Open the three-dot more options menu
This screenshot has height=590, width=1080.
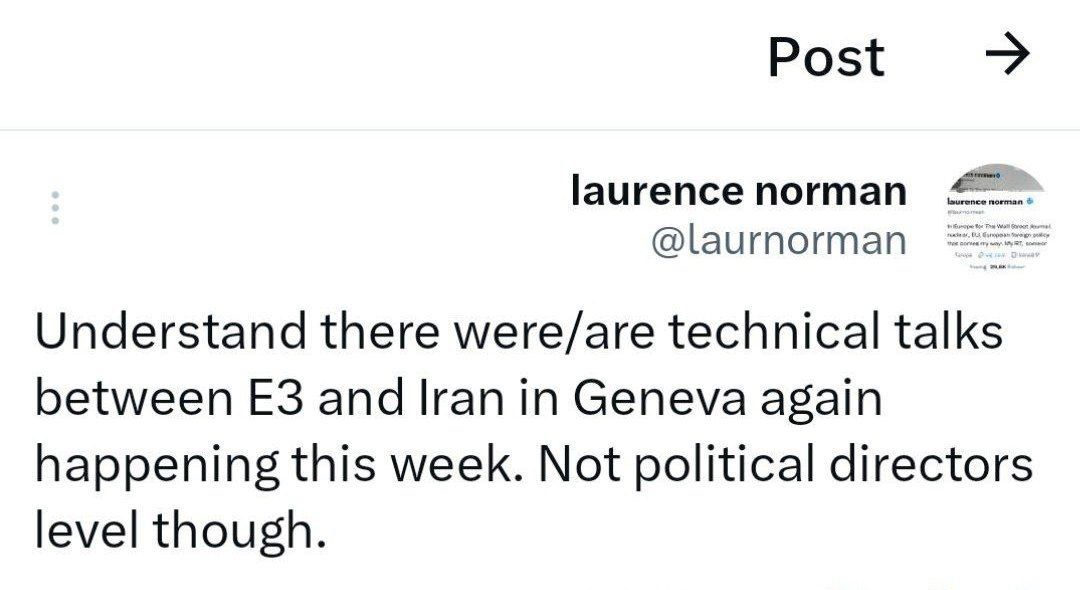click(x=55, y=207)
